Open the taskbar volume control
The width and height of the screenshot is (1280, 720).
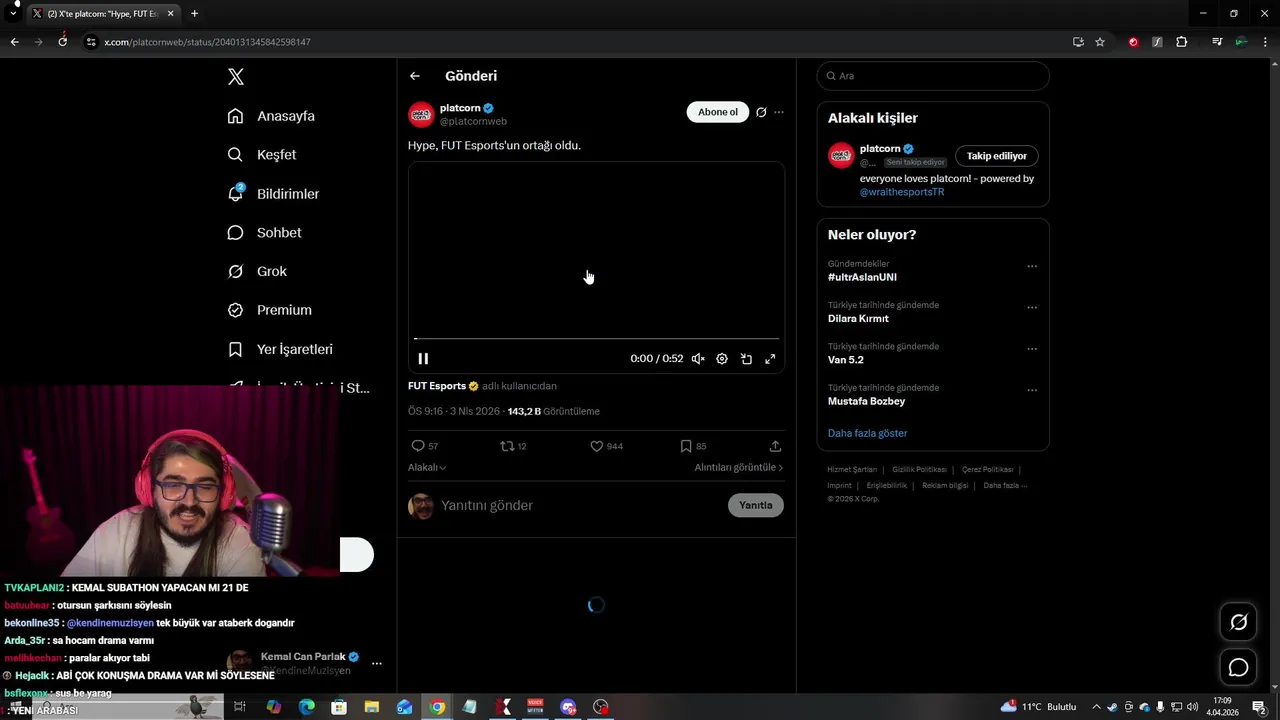tap(1192, 707)
